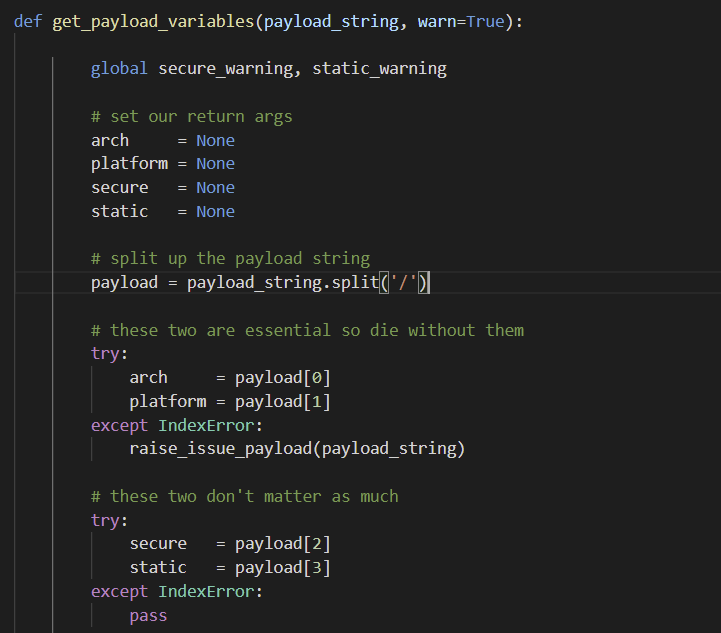Click the comment "# these two are essential so die without them"

pos(307,331)
